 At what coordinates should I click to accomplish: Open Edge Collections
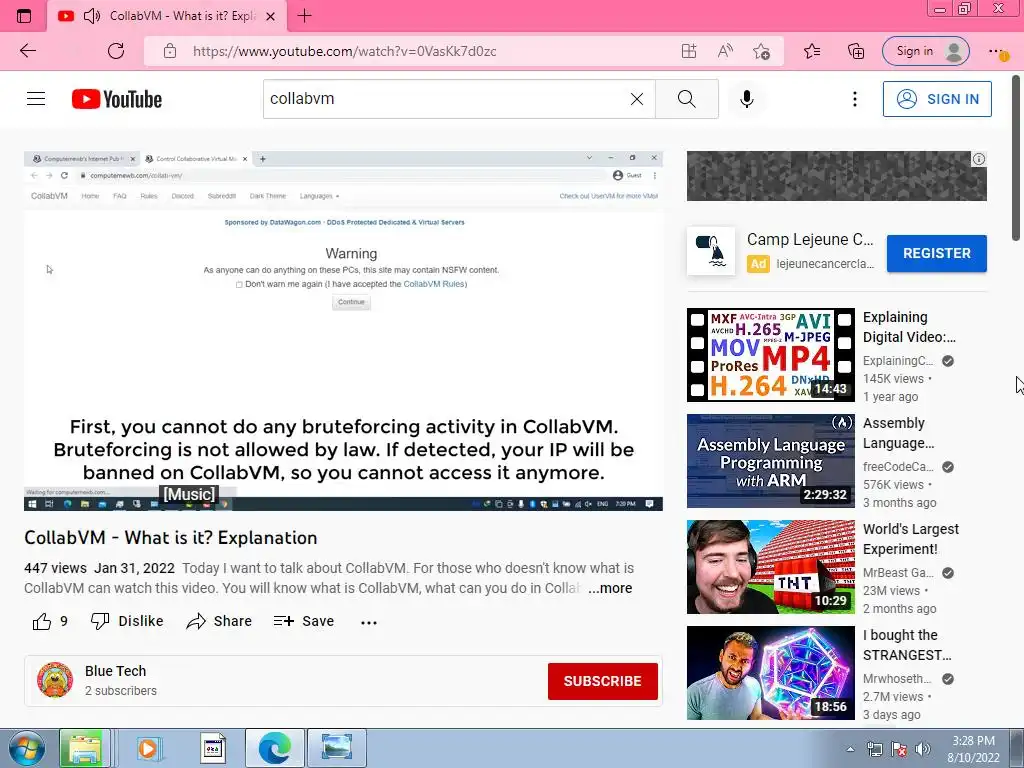pos(856,51)
